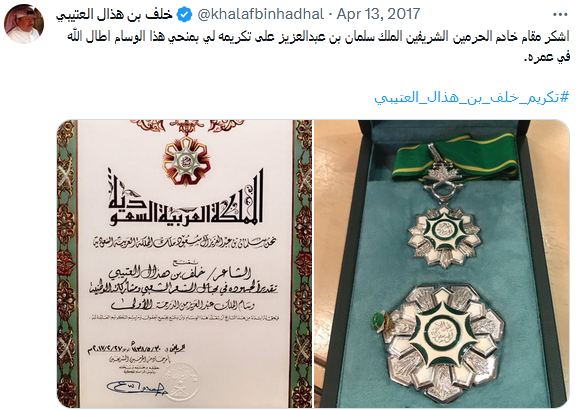Viewport: 582px width, 410px height.
Task: Click the order emblem atop the certificate
Action: tap(187, 160)
